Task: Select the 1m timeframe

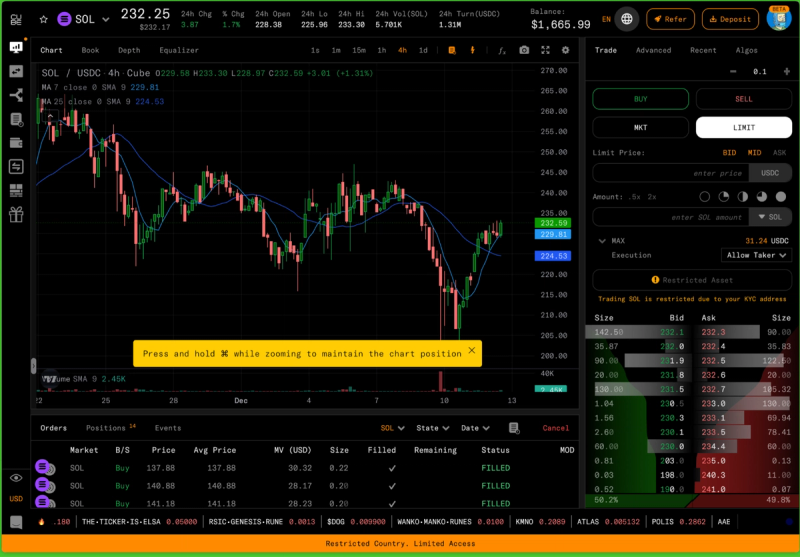Action: (x=336, y=50)
